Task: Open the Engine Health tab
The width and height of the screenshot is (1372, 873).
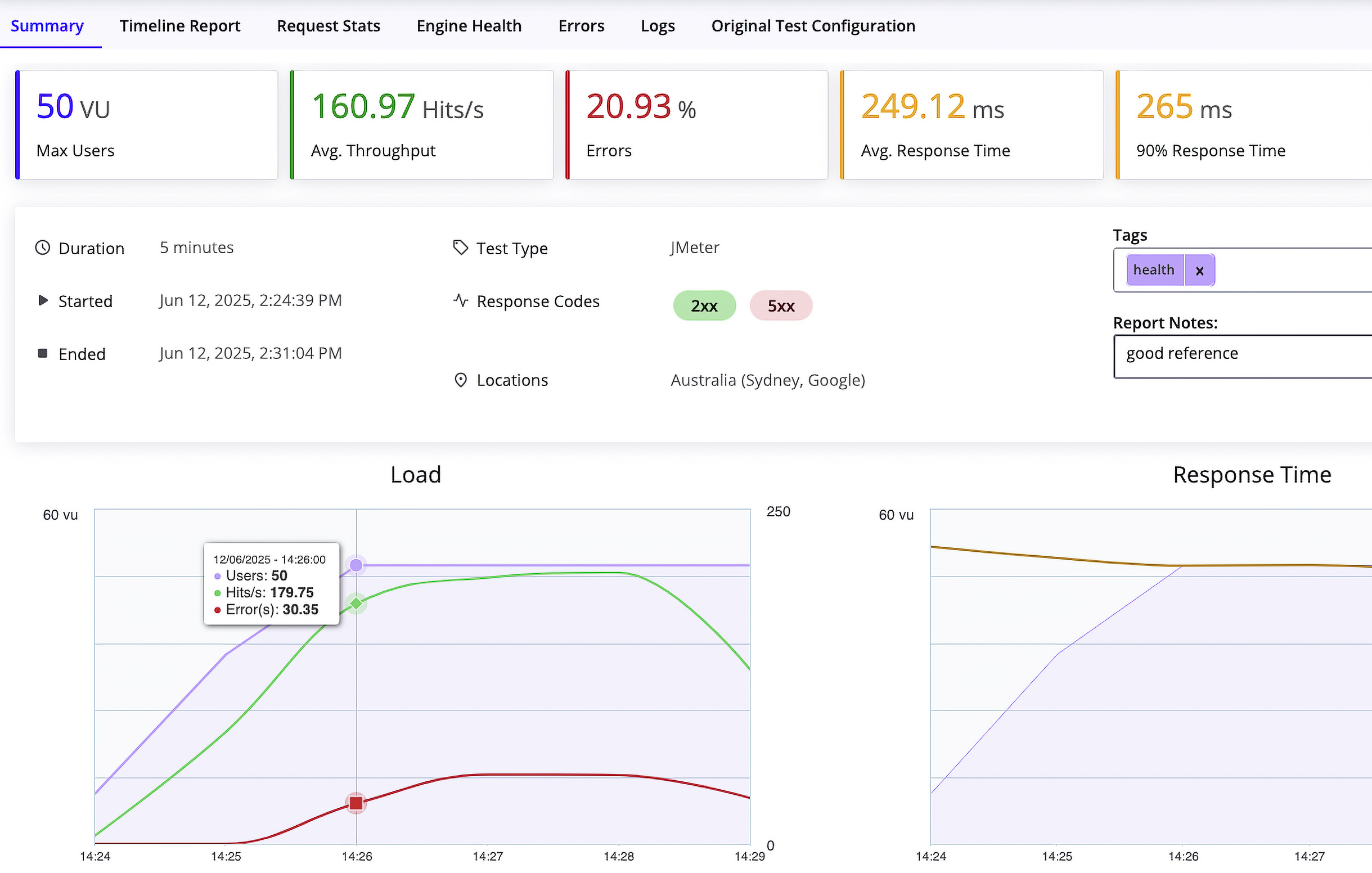Action: [x=469, y=26]
